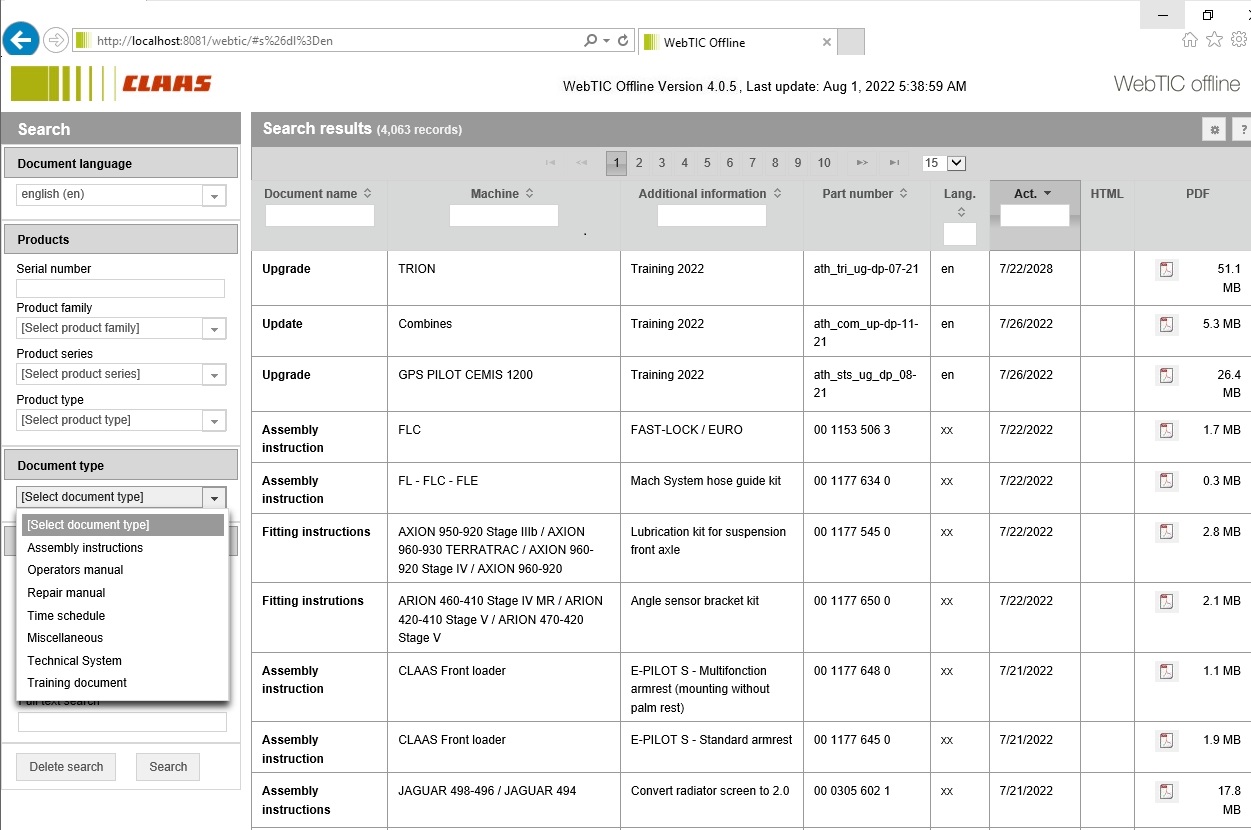1251x830 pixels.
Task: Open browser favorites star
Action: click(x=1214, y=40)
